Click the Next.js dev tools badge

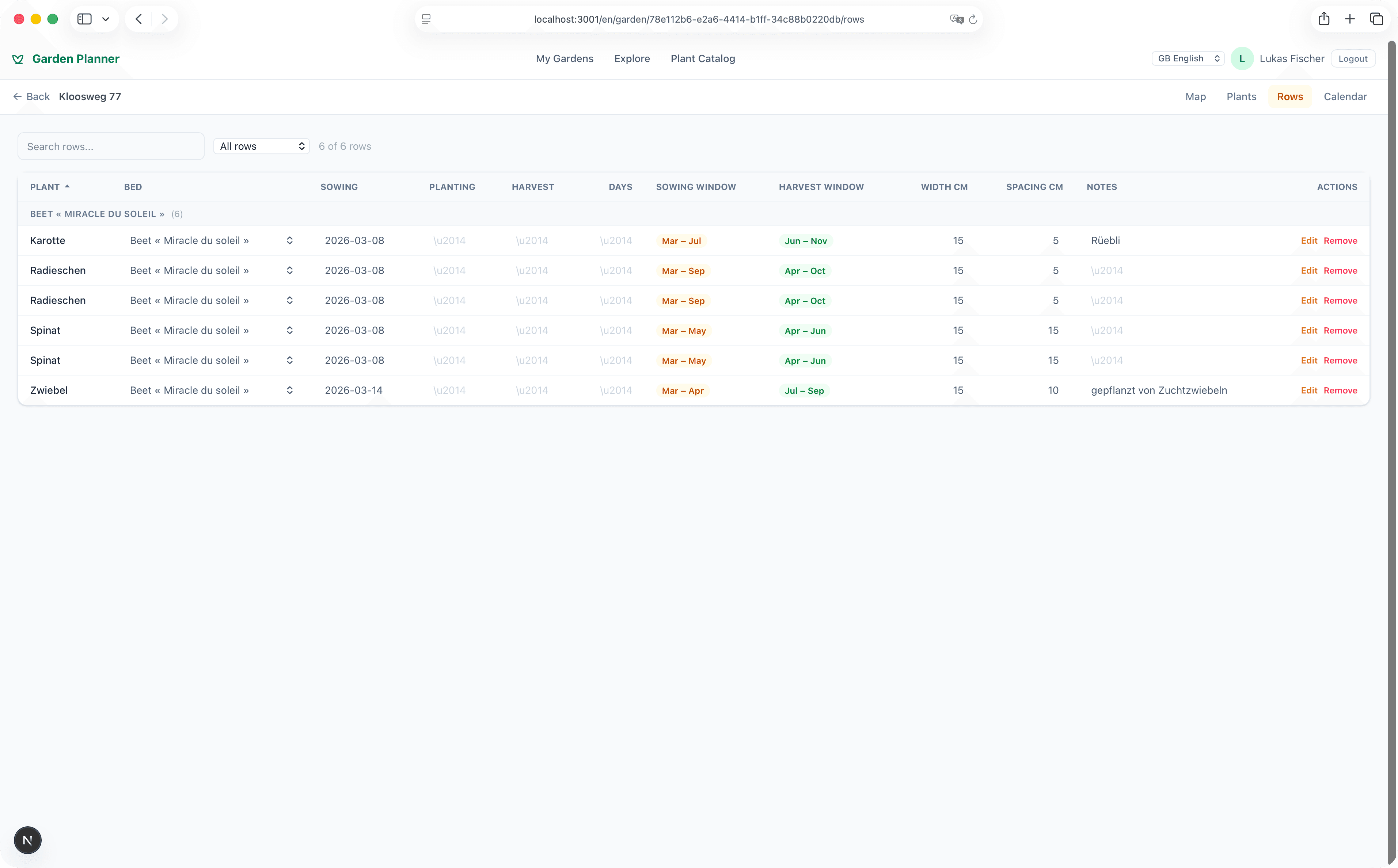(27, 841)
